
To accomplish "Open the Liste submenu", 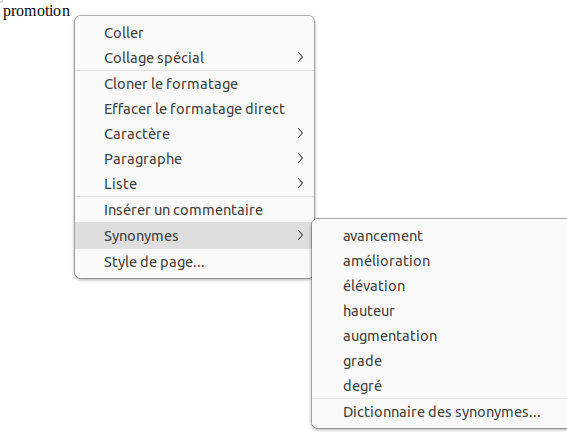I will [195, 184].
